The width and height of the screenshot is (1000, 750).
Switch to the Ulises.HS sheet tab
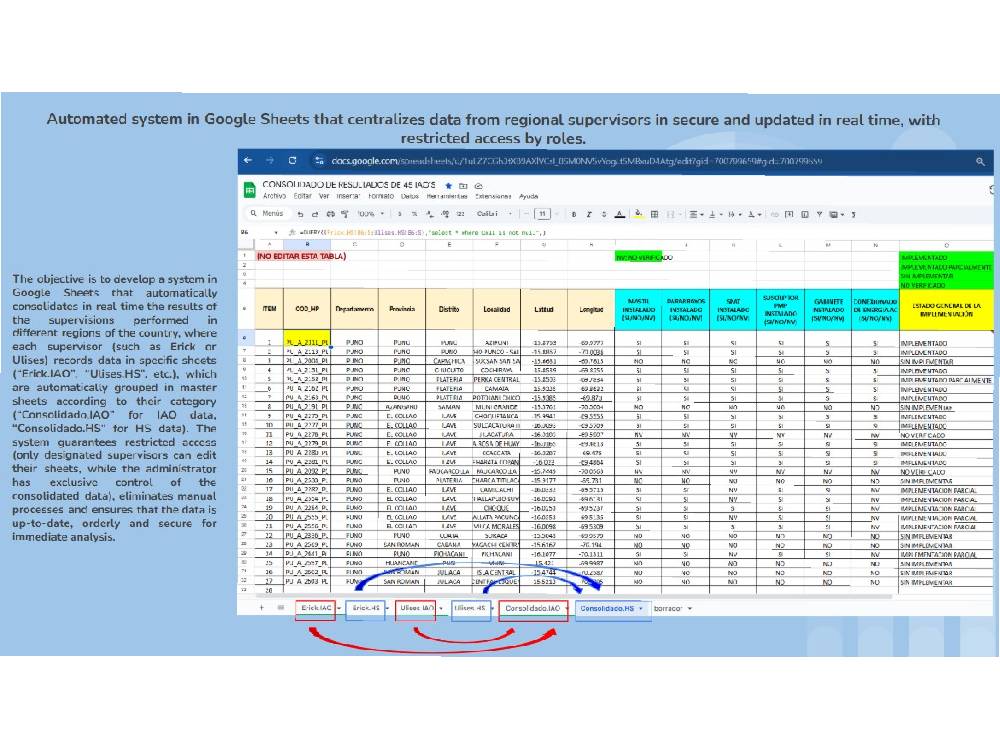(470, 608)
